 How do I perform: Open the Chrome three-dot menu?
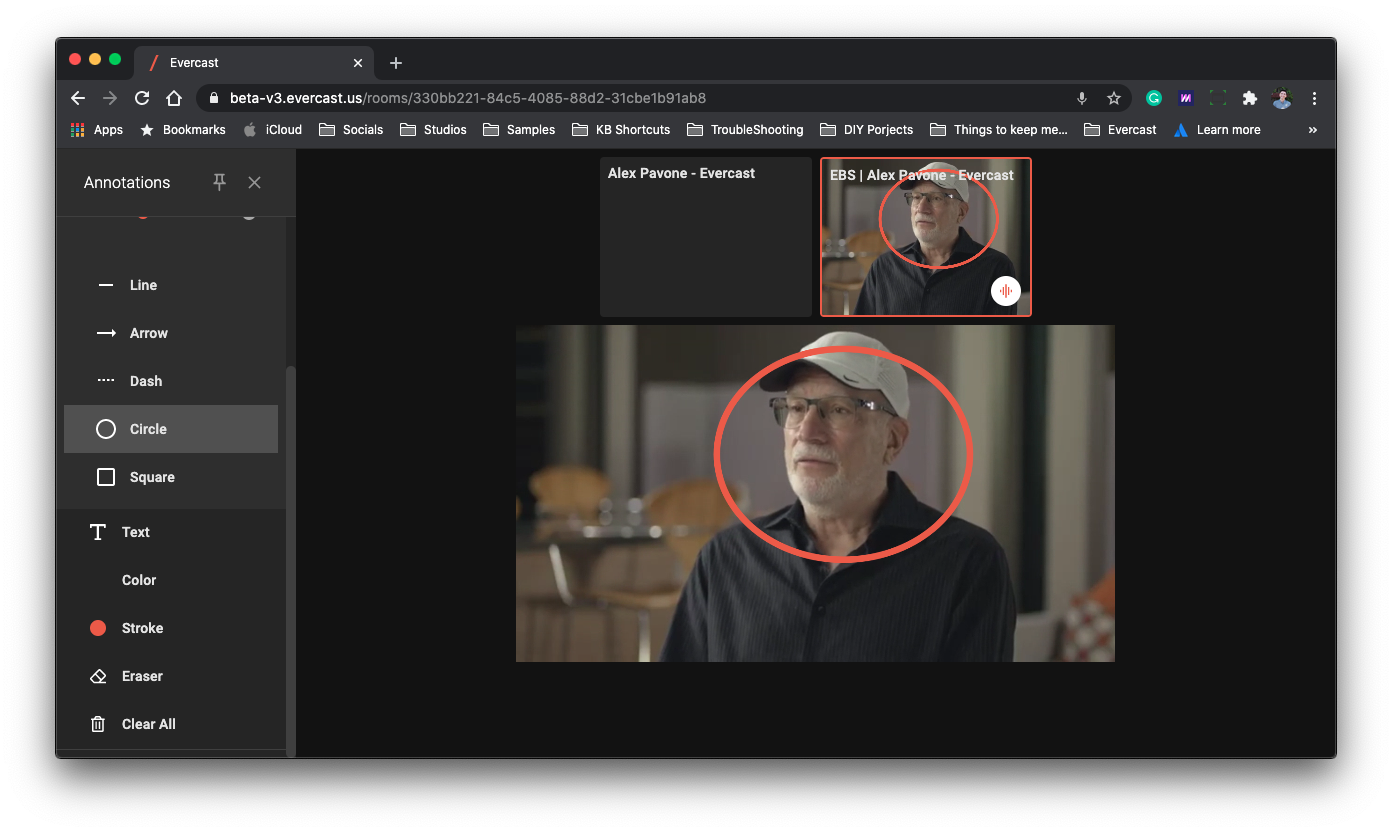(x=1314, y=98)
